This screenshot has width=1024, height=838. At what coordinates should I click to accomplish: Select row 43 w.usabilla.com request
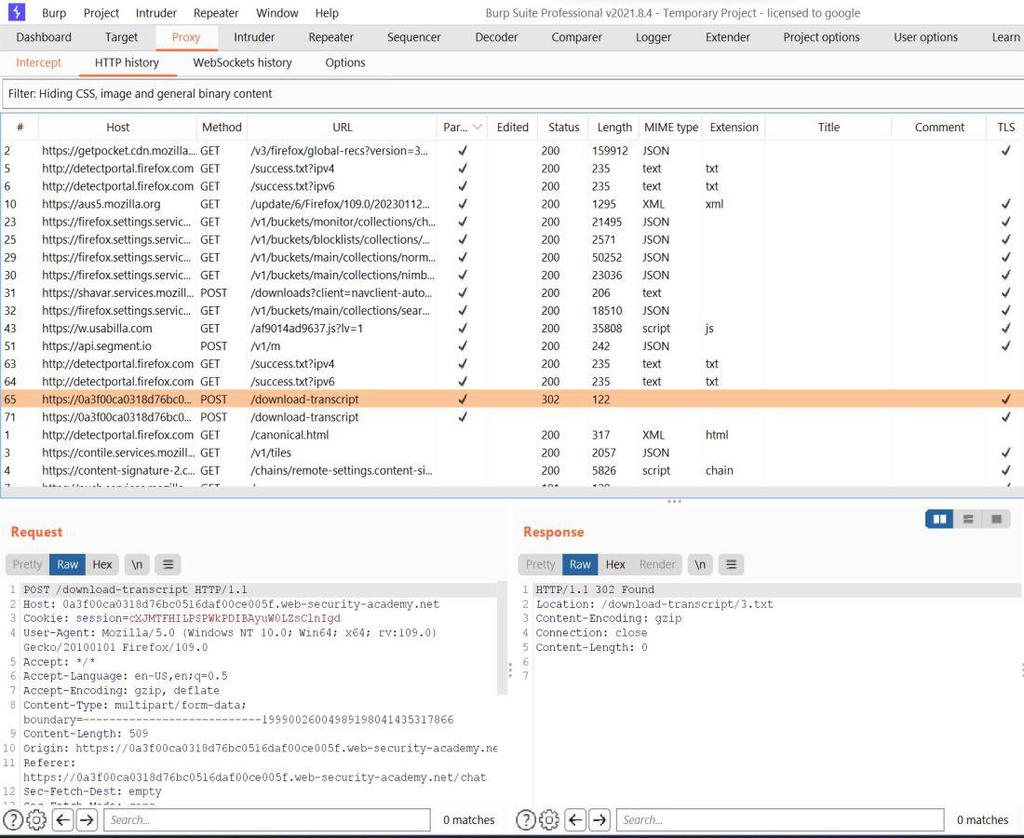512,329
